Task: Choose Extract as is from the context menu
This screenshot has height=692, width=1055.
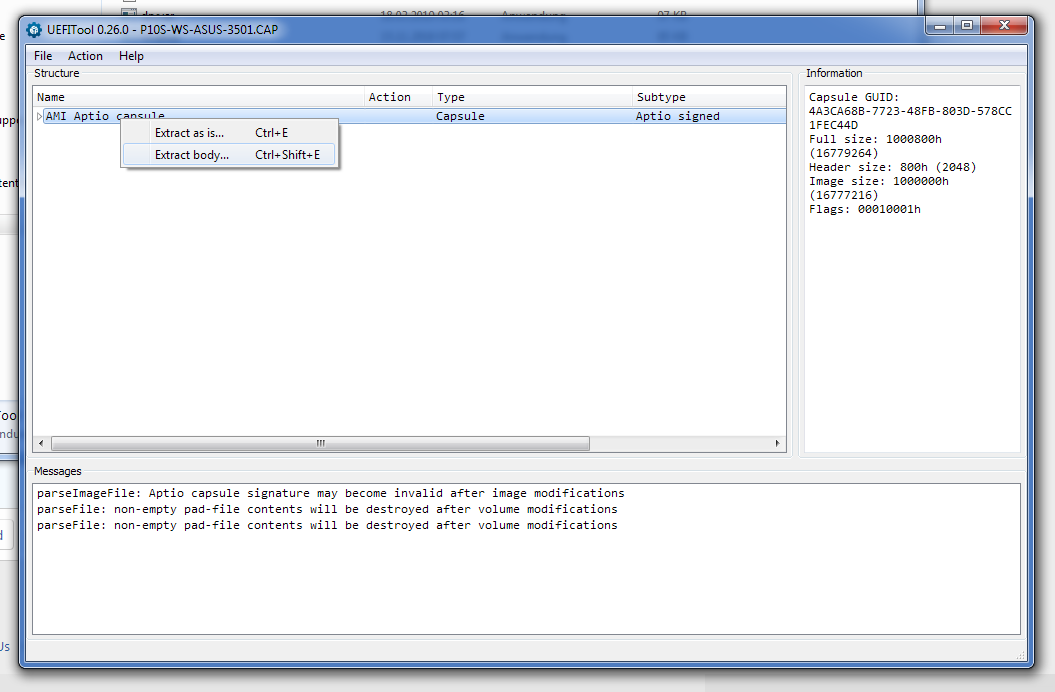Action: 191,132
